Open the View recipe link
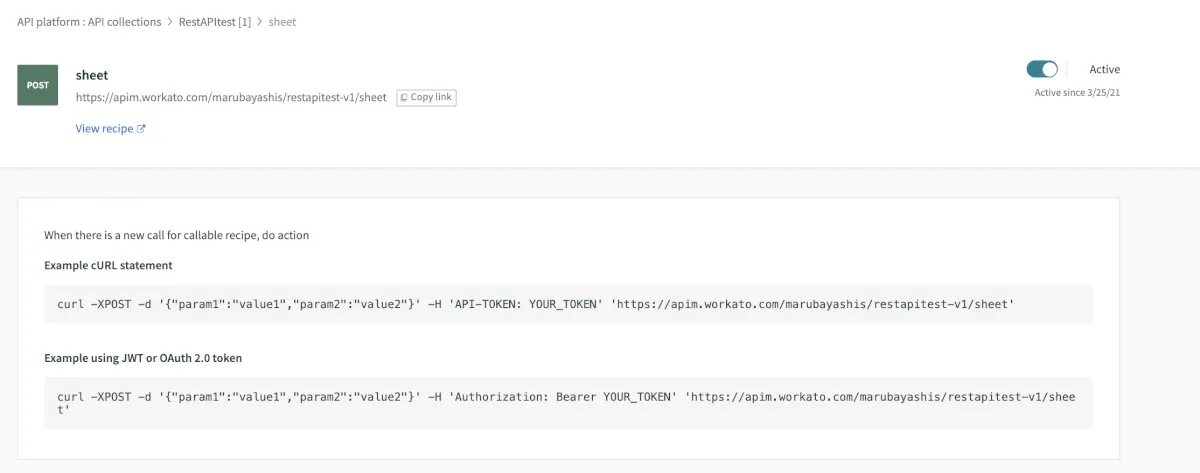This screenshot has height=473, width=1200. tap(104, 128)
